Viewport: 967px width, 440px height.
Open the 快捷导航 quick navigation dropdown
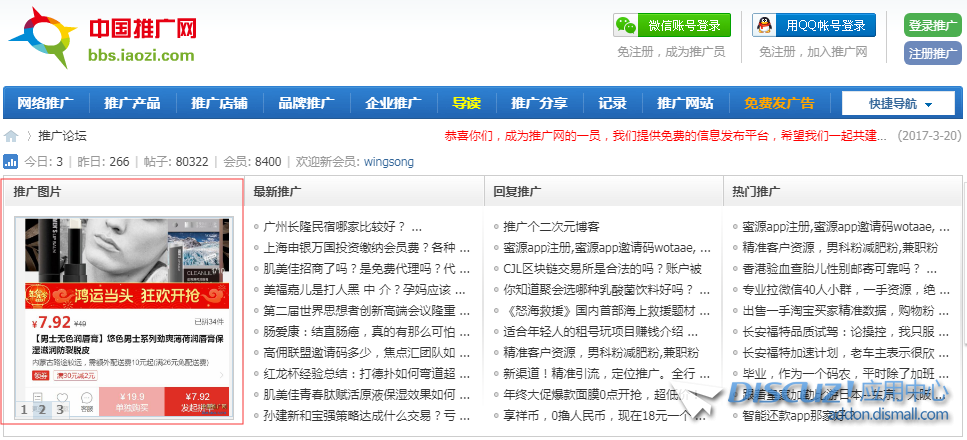click(x=899, y=104)
